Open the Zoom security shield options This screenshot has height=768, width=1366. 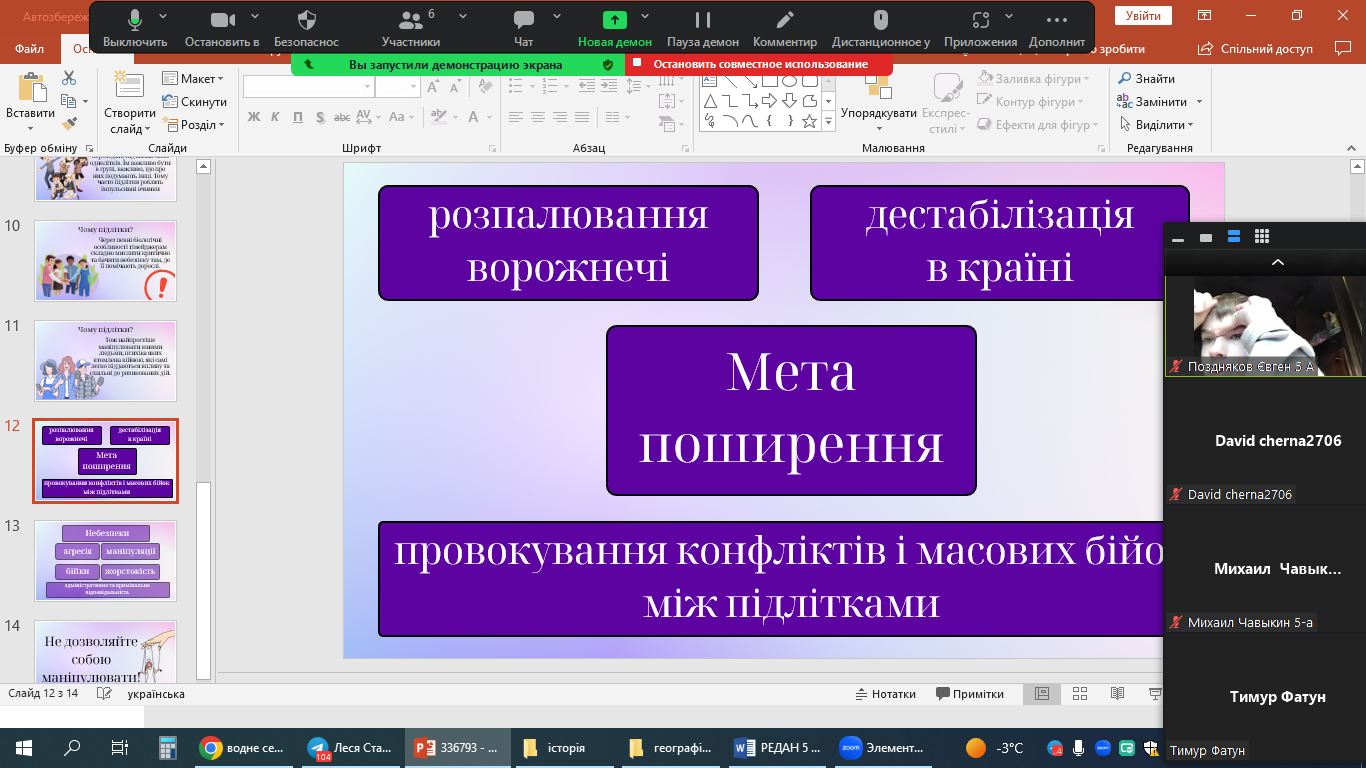coord(307,22)
